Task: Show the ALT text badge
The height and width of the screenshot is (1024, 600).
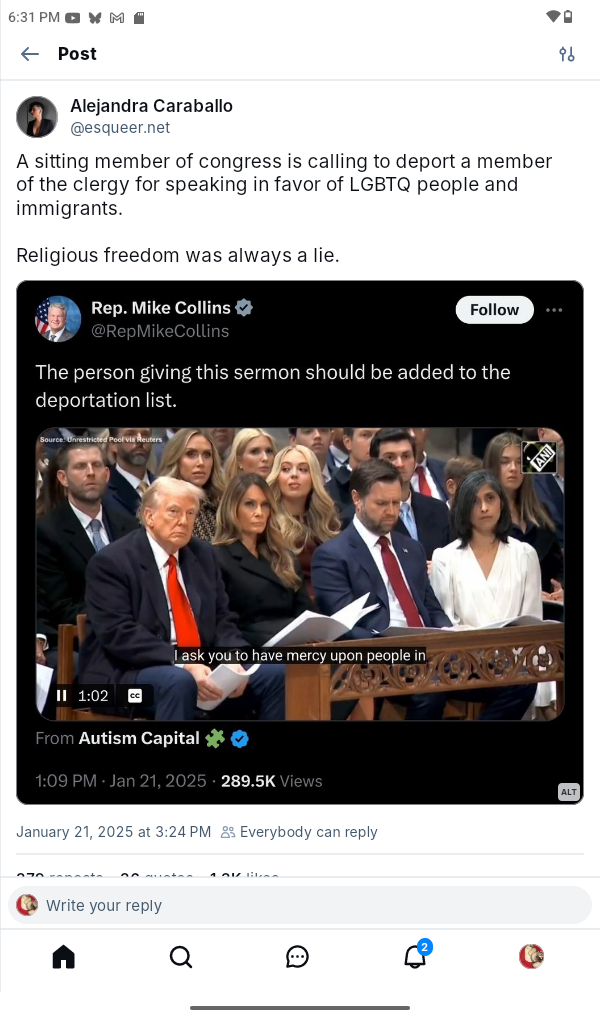Action: (x=569, y=792)
